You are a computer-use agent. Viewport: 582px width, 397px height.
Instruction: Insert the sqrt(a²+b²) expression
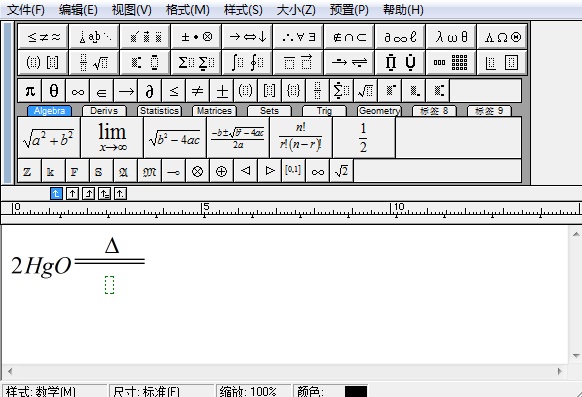[x=49, y=138]
